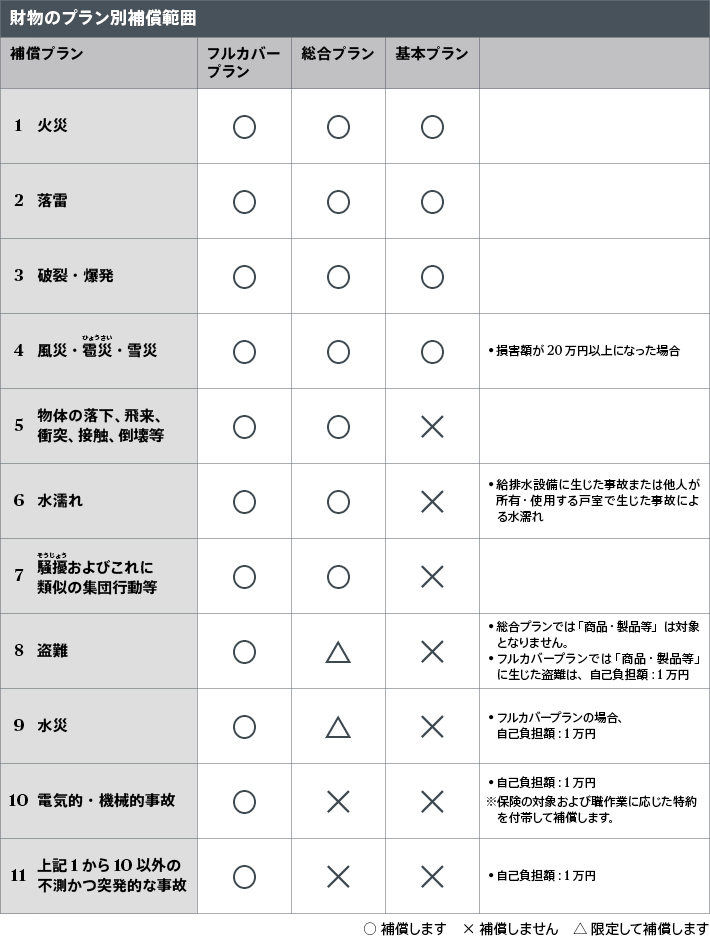Select the 基本プラン column header

coord(432,55)
